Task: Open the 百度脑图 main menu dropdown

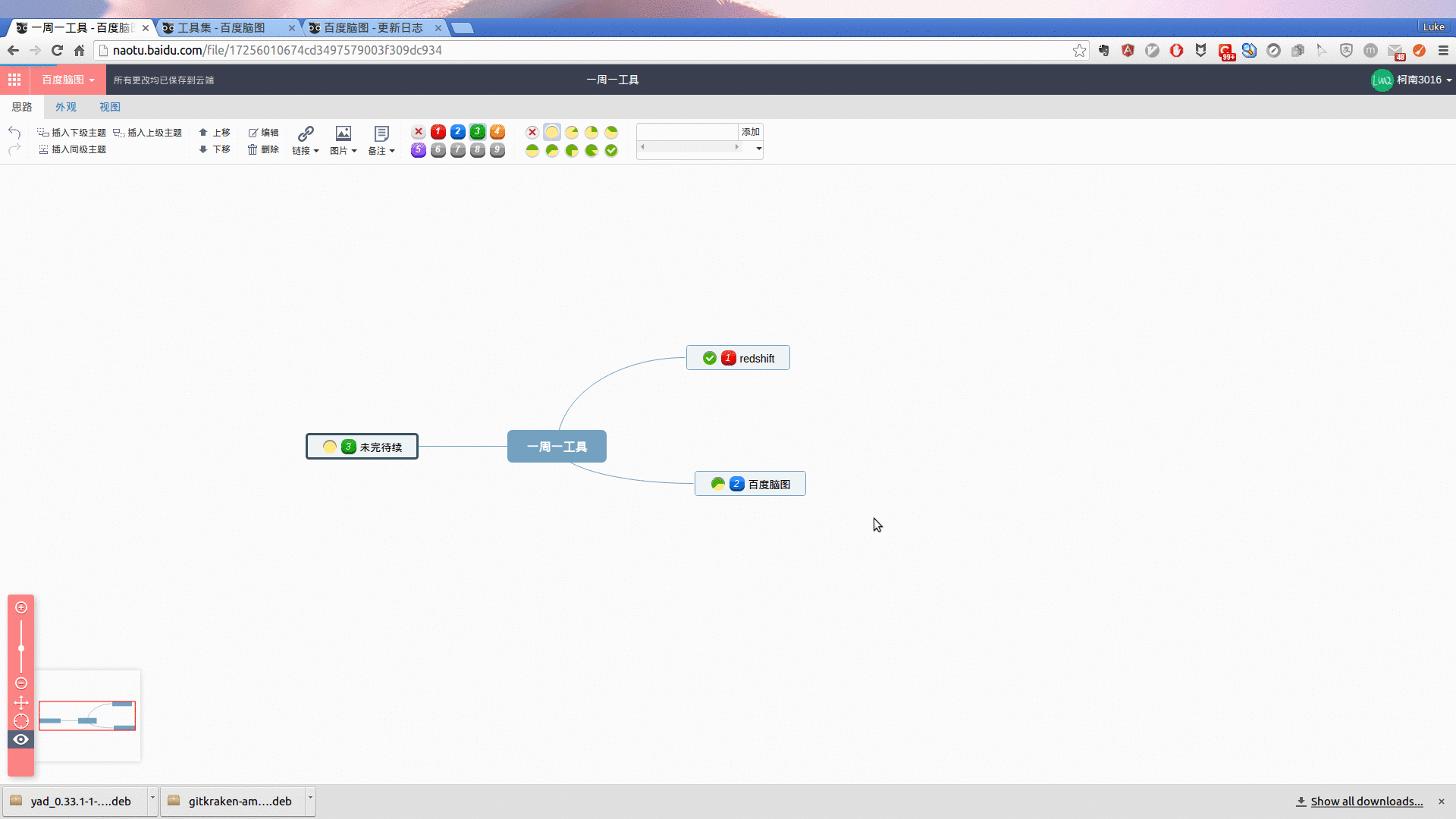Action: point(68,80)
